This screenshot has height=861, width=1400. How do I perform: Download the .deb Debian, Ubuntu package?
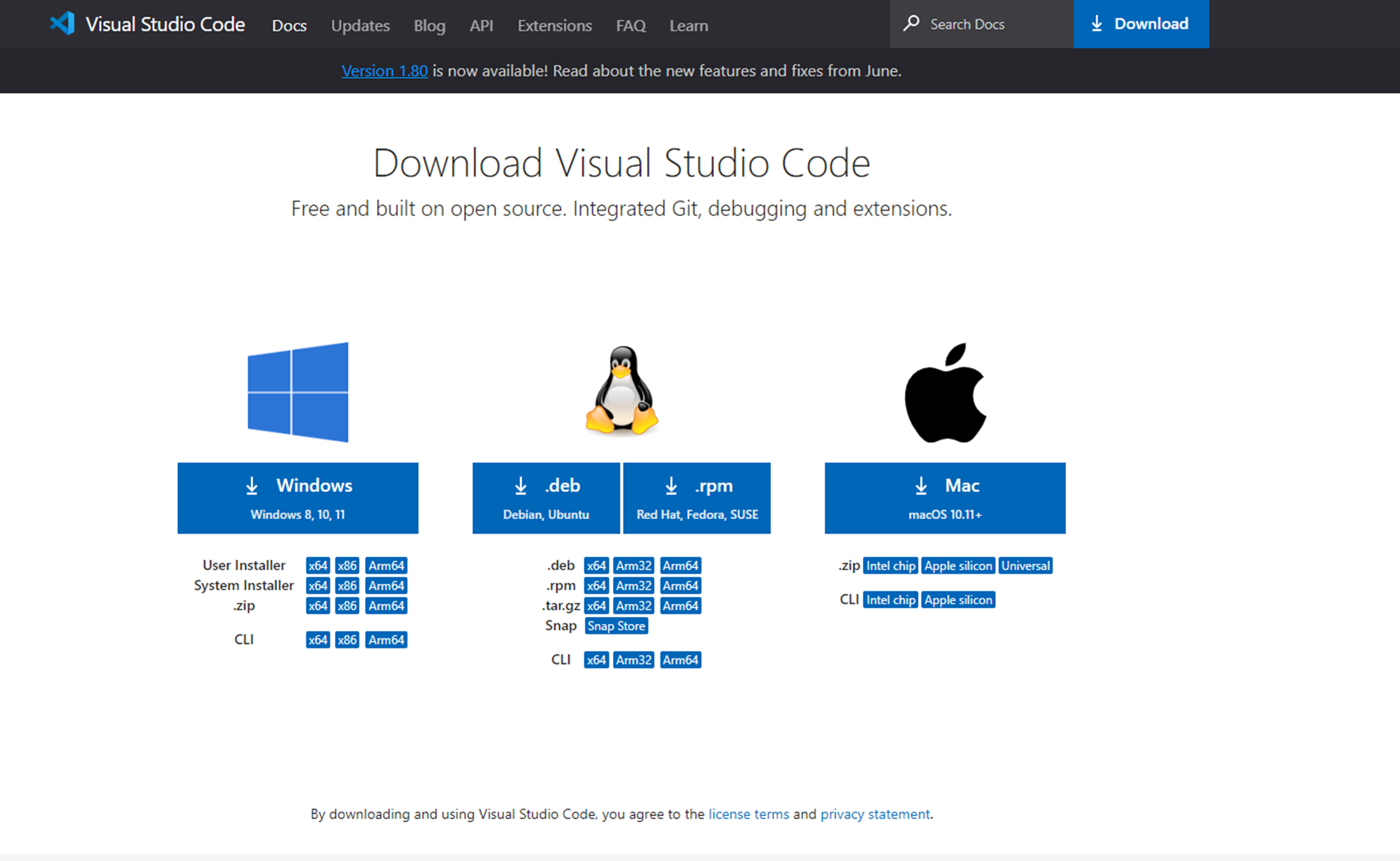(x=546, y=498)
